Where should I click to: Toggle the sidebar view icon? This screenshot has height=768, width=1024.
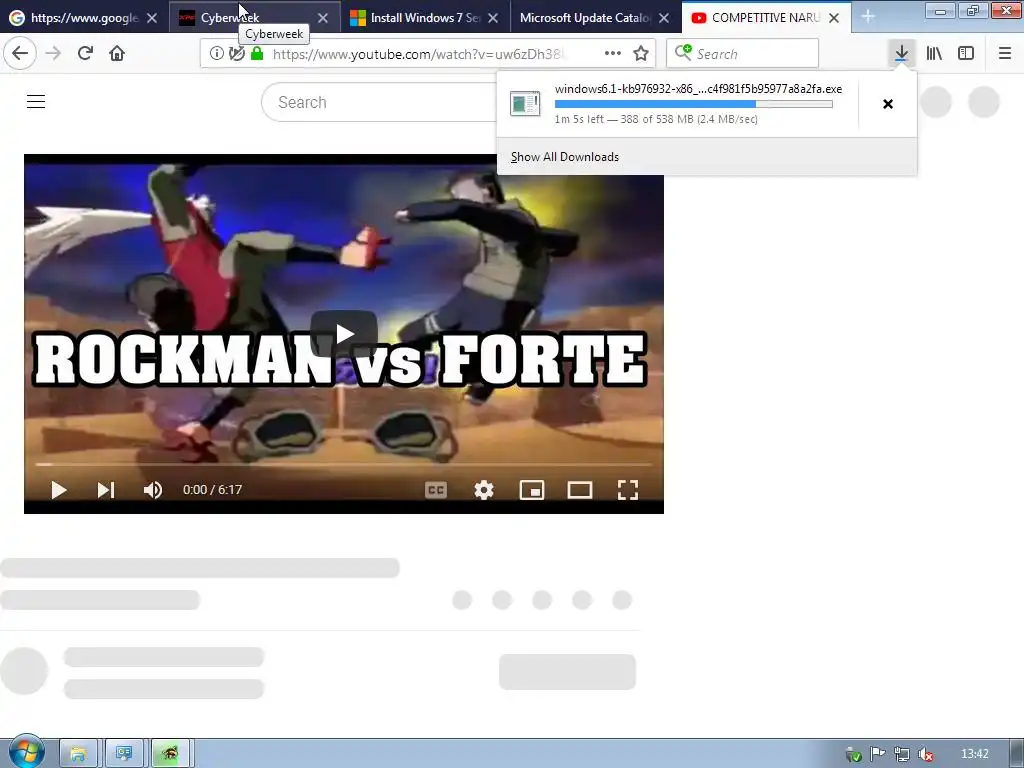[x=966, y=53]
